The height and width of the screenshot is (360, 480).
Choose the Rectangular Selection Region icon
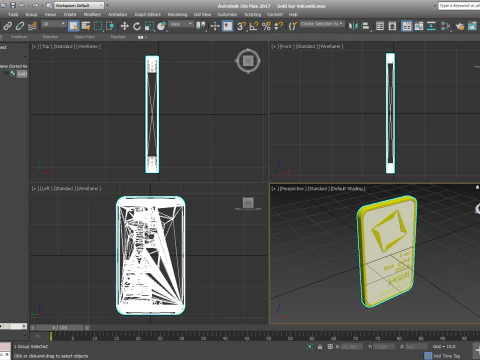click(98, 26)
